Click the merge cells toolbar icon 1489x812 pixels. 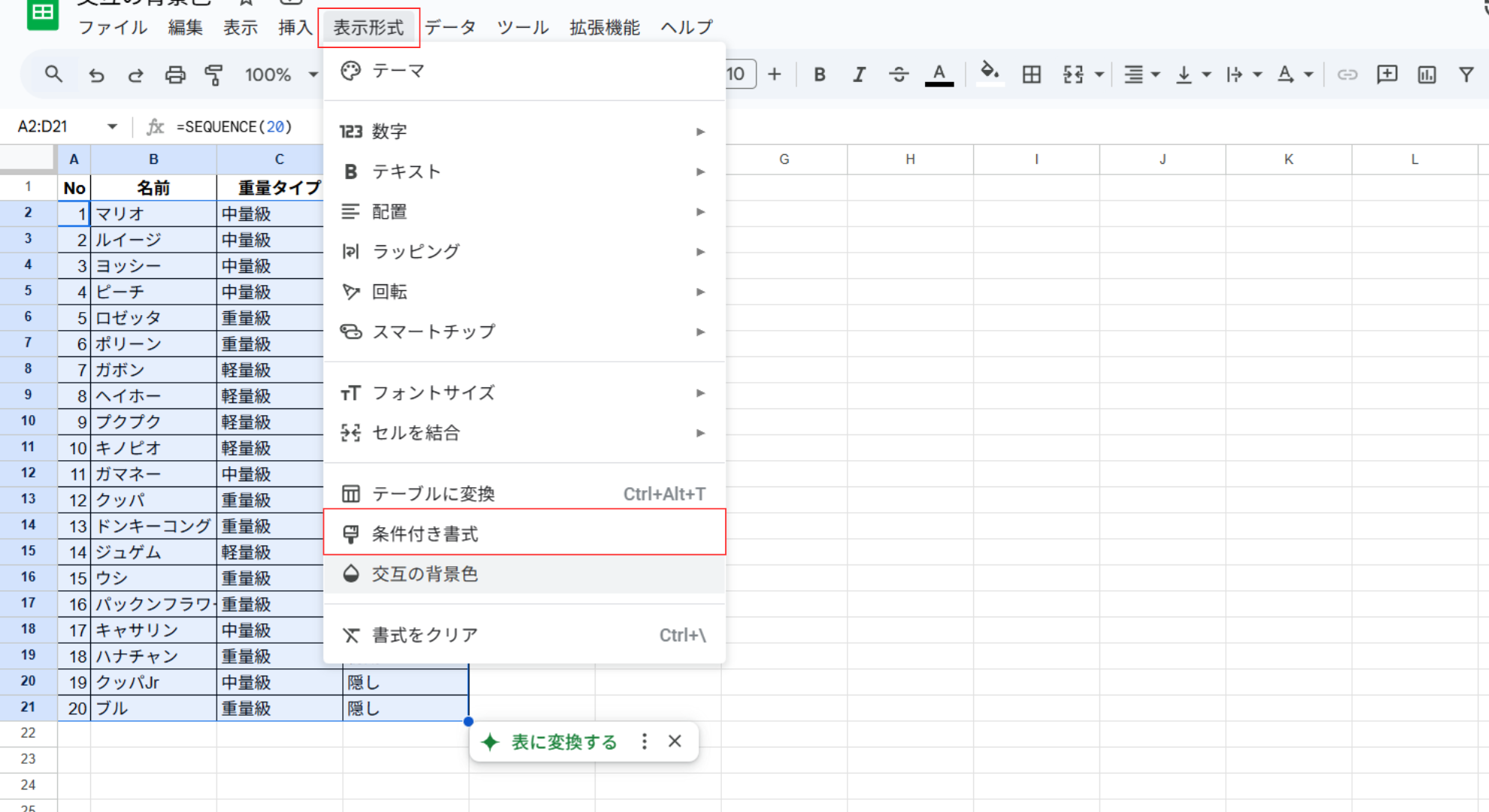click(x=1073, y=74)
